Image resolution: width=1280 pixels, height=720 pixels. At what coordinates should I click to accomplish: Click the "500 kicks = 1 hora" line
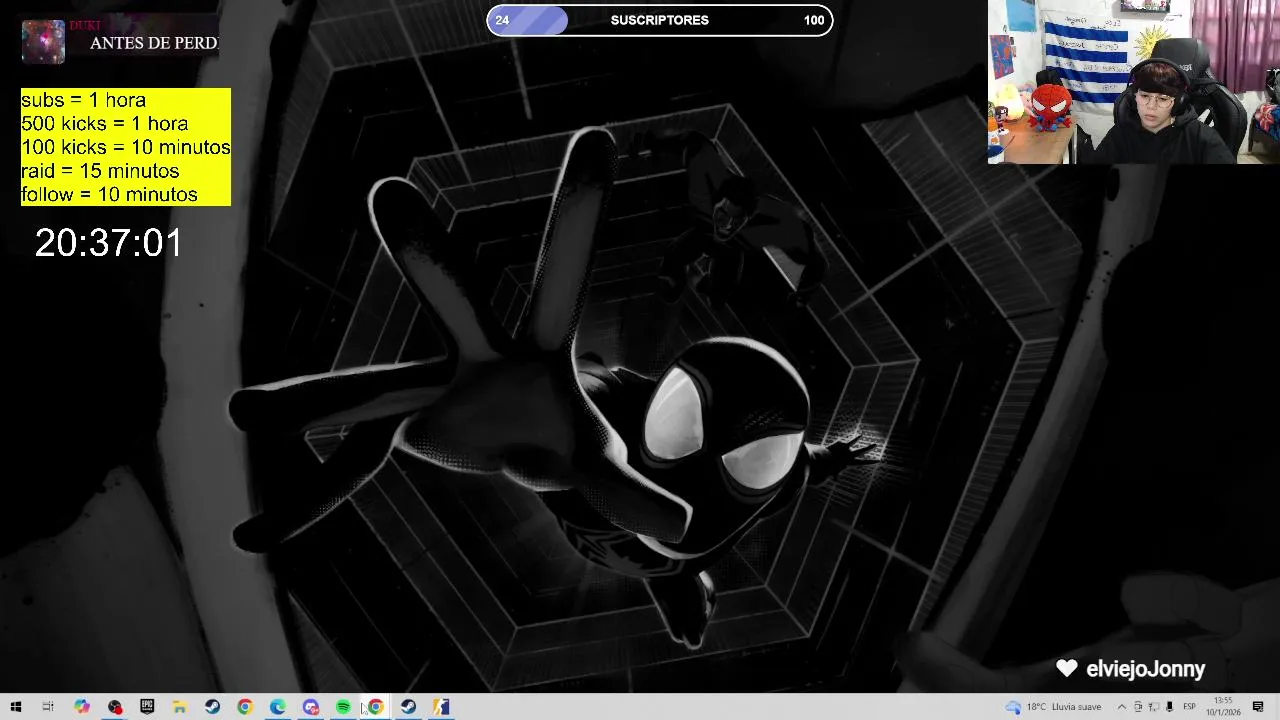point(105,124)
